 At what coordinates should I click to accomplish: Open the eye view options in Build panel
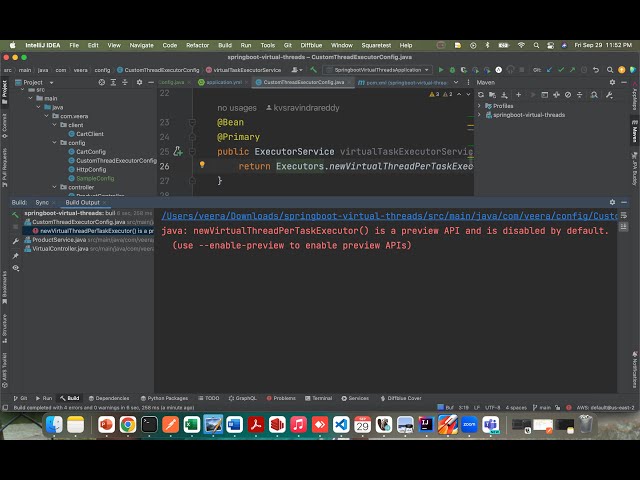(x=16, y=268)
